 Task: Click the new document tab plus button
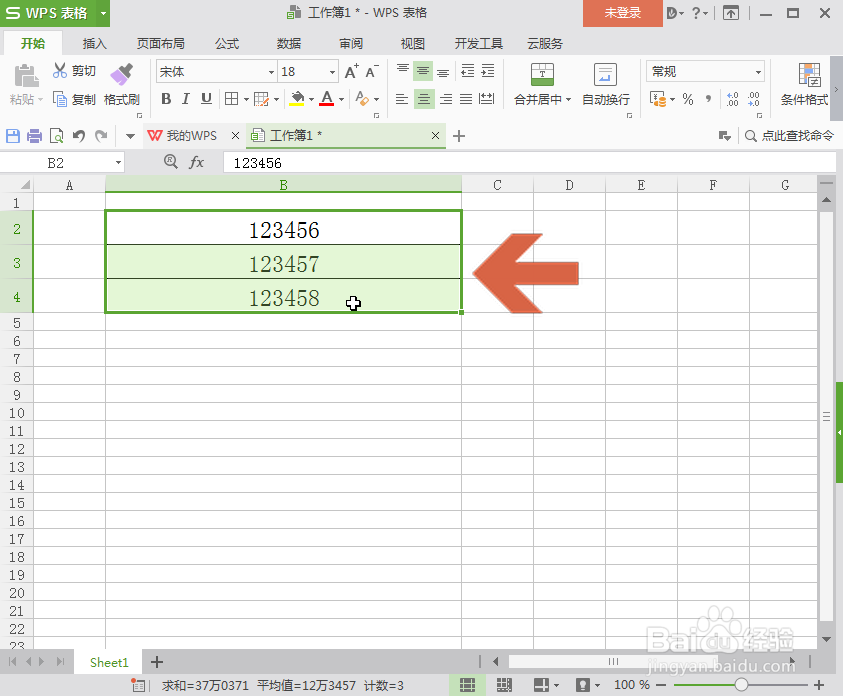coord(459,136)
